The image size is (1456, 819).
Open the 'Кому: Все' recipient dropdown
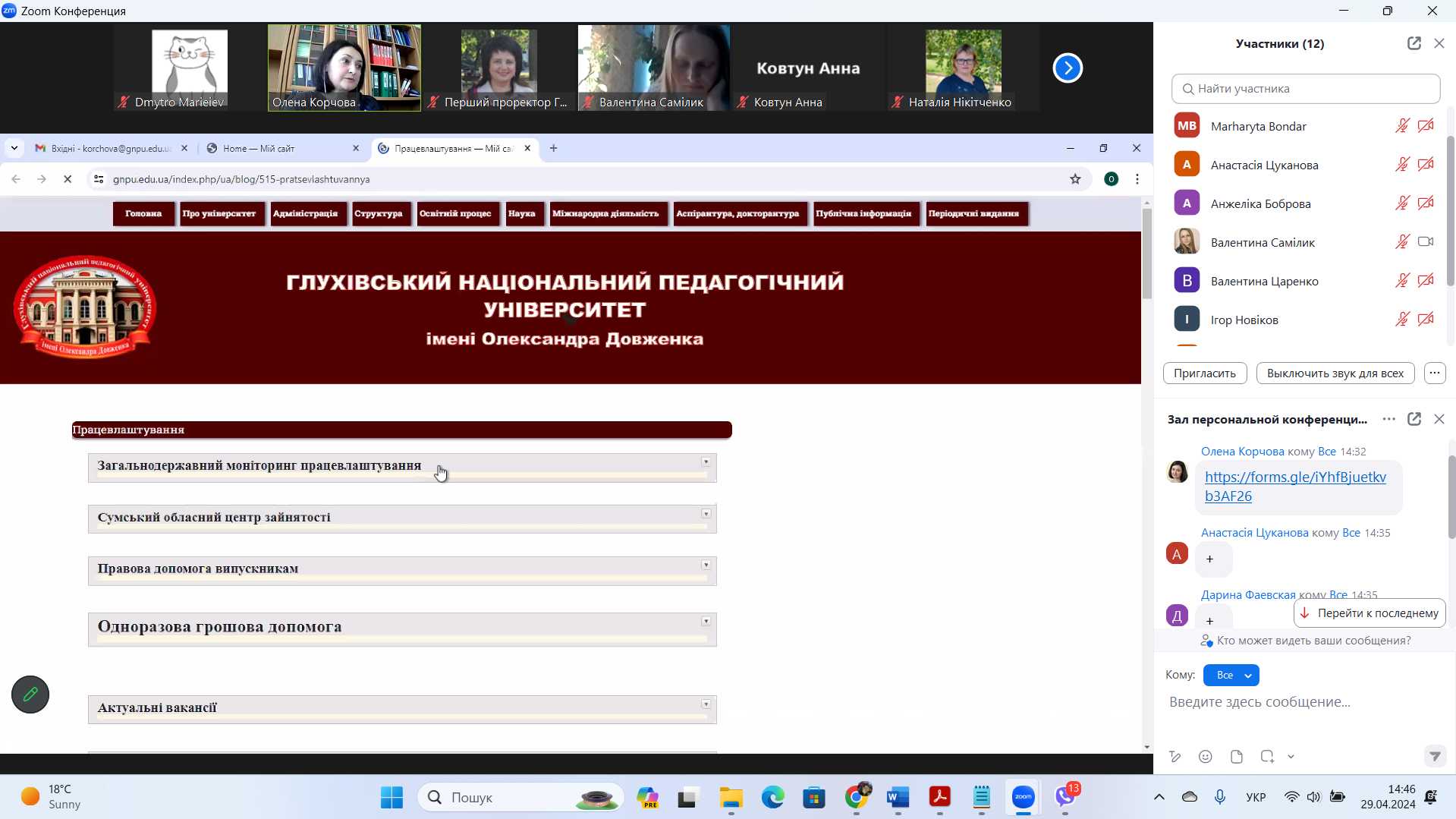(x=1231, y=675)
